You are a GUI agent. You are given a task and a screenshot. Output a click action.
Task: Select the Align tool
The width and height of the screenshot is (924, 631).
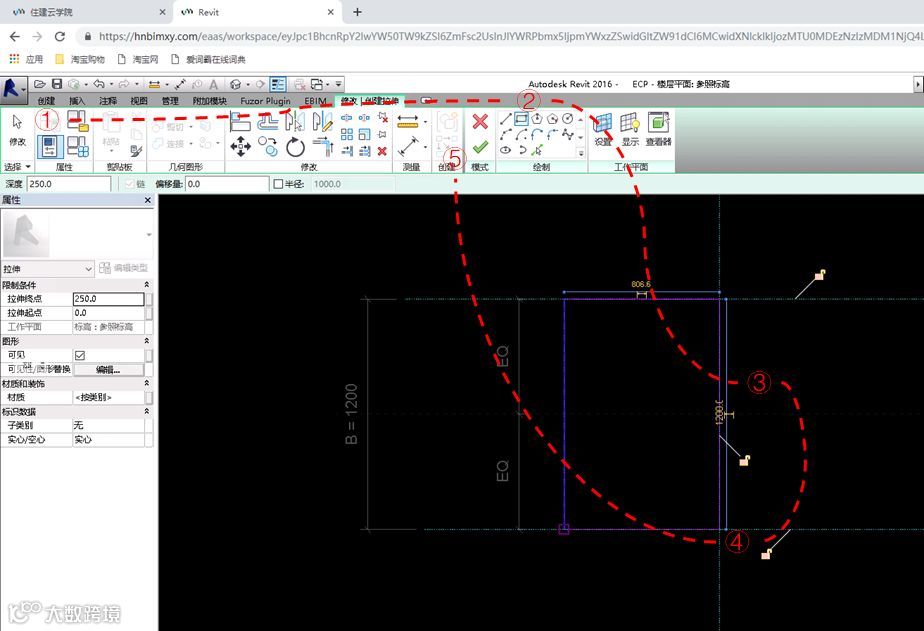pyautogui.click(x=240, y=121)
